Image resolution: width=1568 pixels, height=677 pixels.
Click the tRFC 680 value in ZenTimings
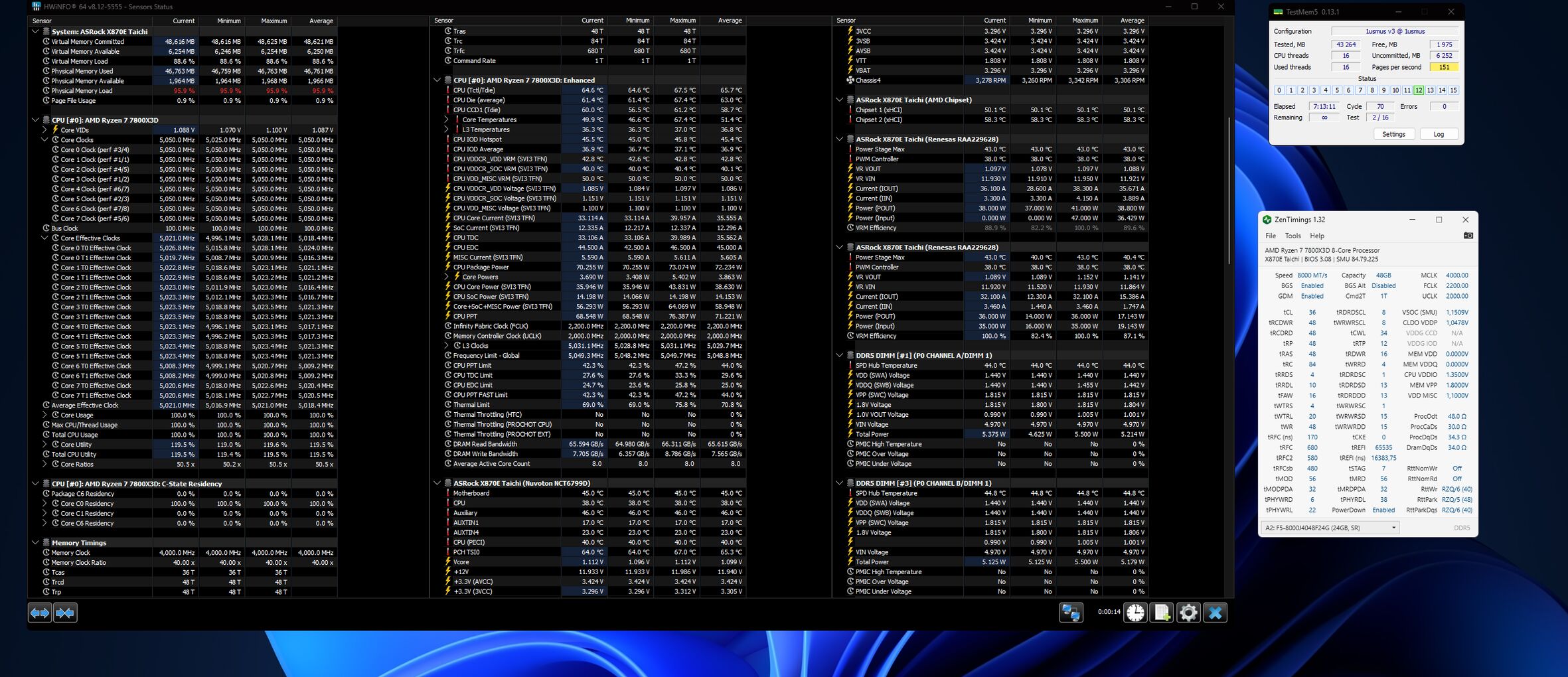point(1312,447)
